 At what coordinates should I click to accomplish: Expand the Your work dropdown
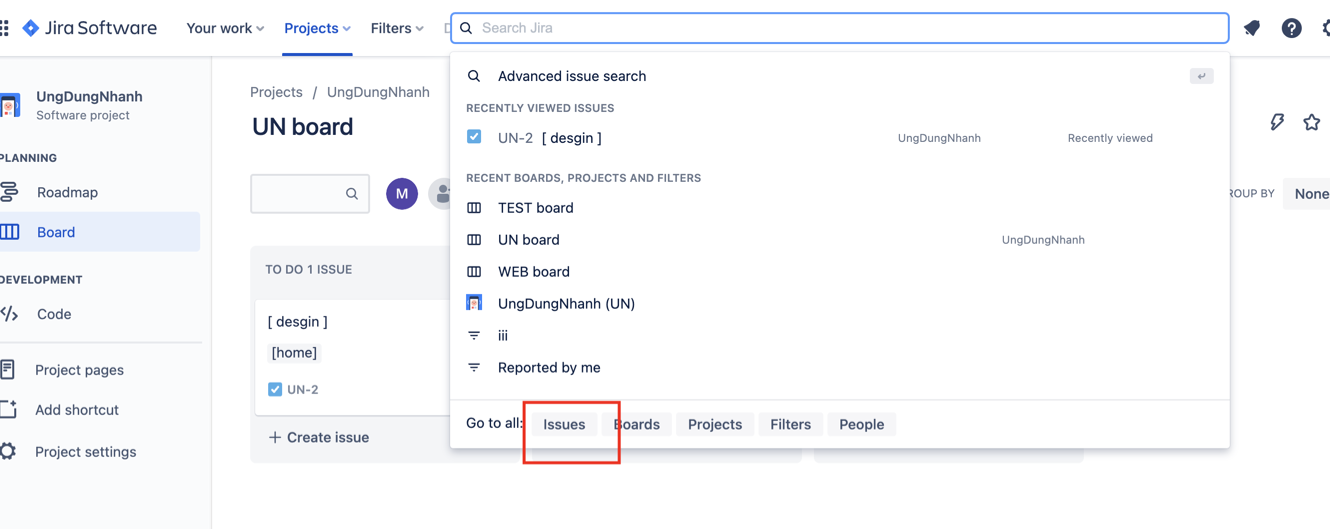coord(225,28)
